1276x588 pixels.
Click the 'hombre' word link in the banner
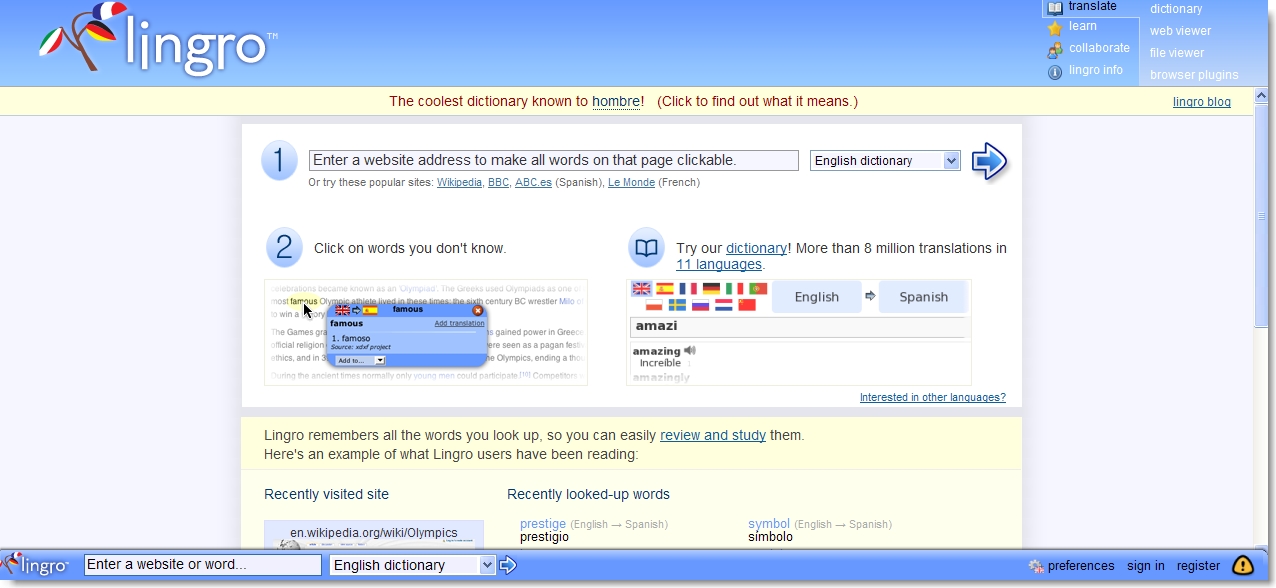pyautogui.click(x=616, y=101)
